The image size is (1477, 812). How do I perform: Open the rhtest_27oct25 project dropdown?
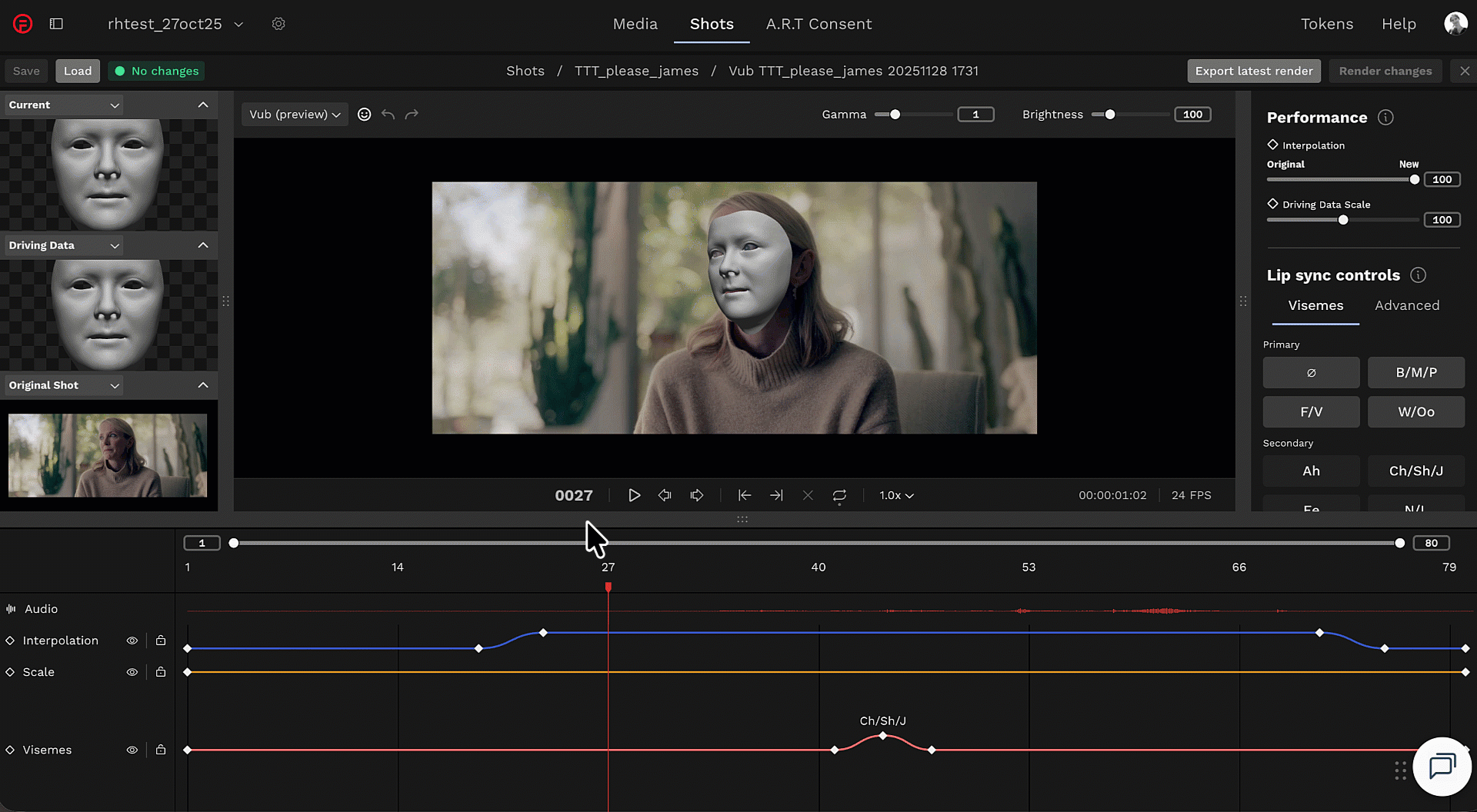click(175, 24)
